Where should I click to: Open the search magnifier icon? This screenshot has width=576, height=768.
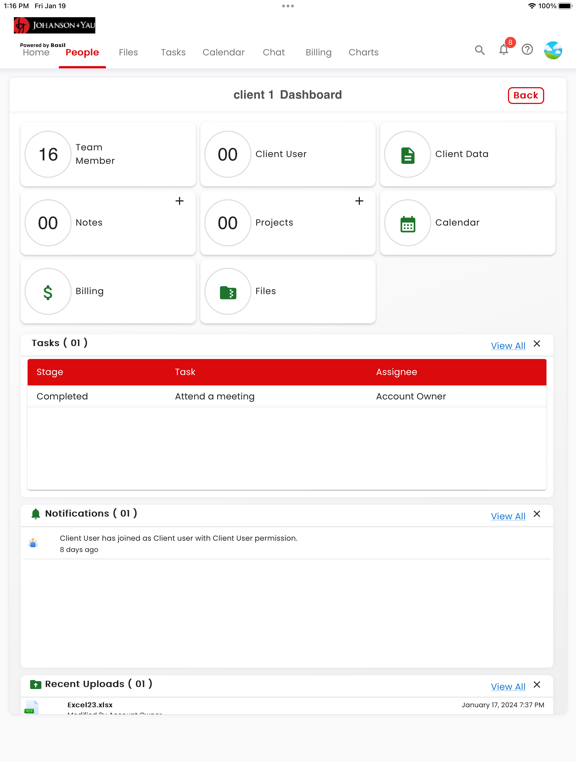480,50
